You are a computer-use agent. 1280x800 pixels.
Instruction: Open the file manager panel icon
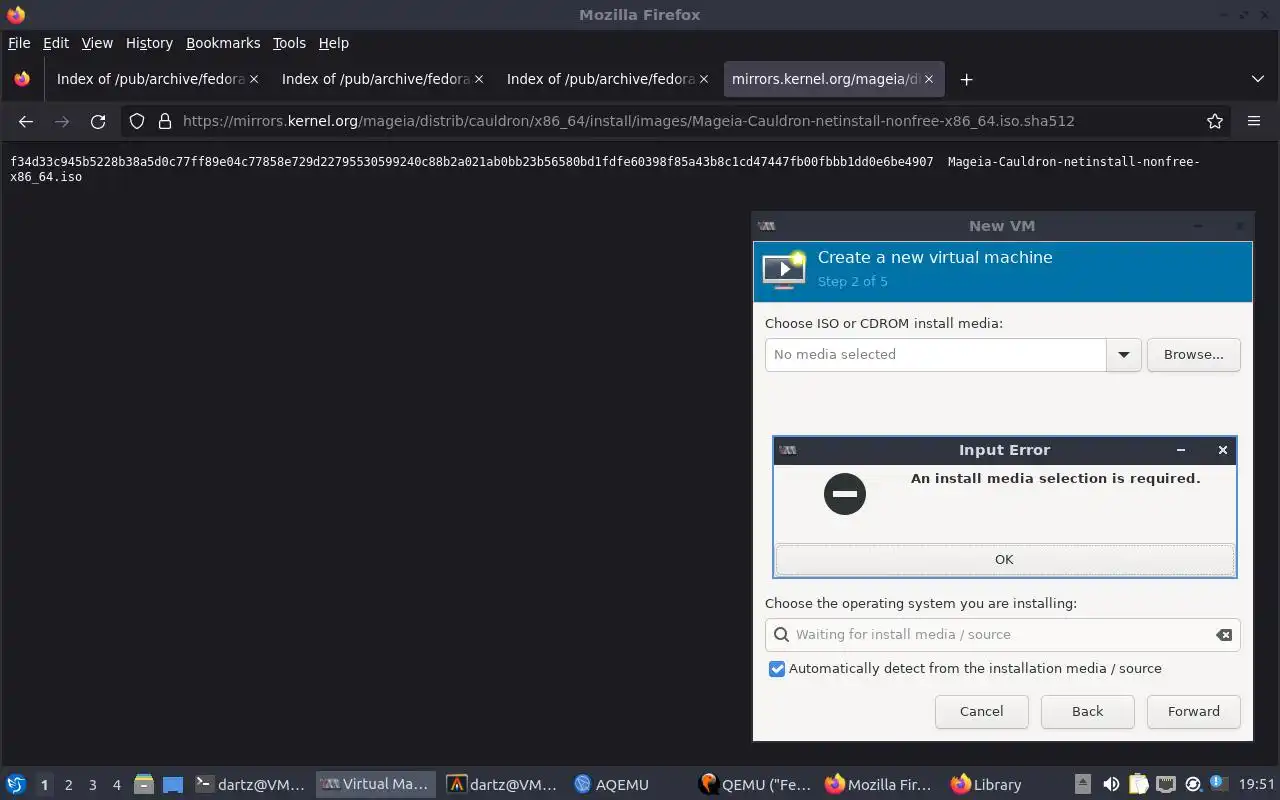(x=144, y=785)
